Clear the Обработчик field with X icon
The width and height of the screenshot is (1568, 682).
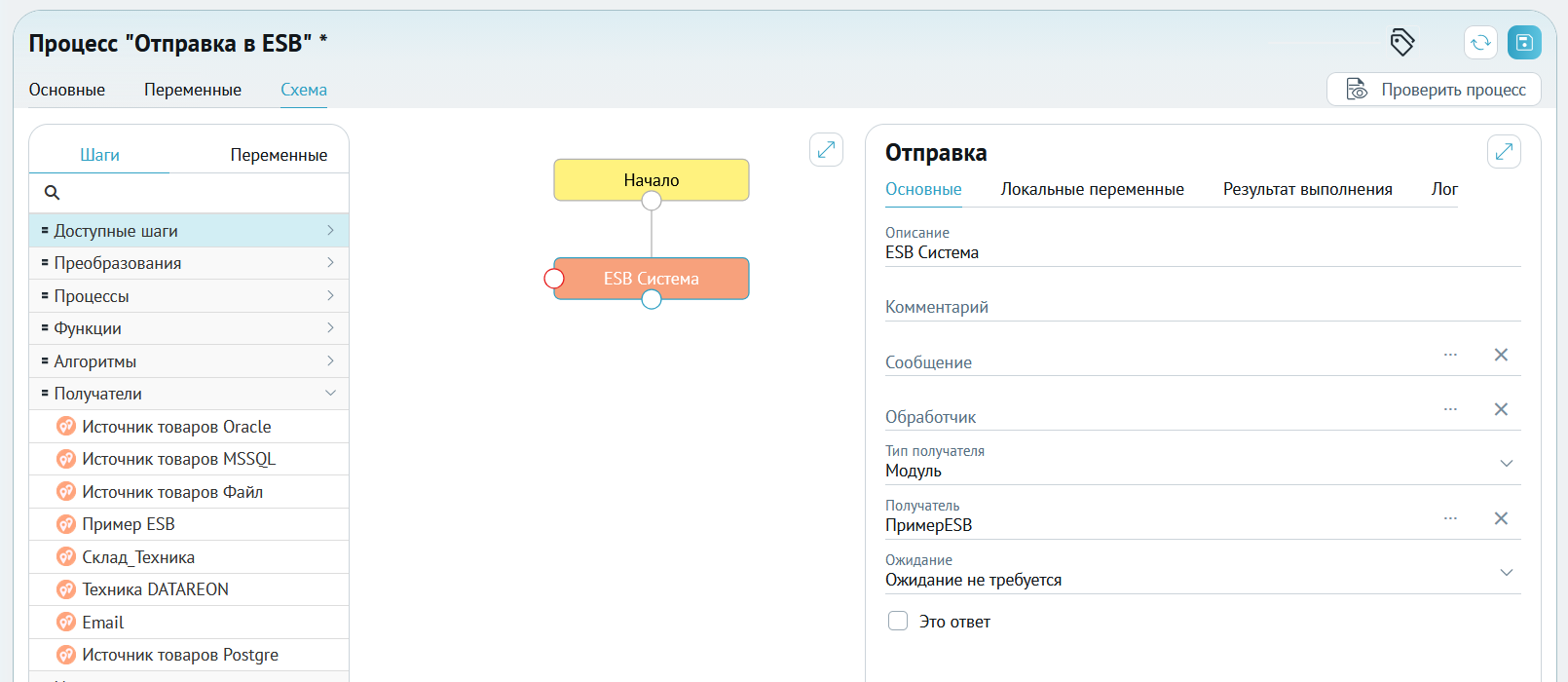click(x=1501, y=409)
